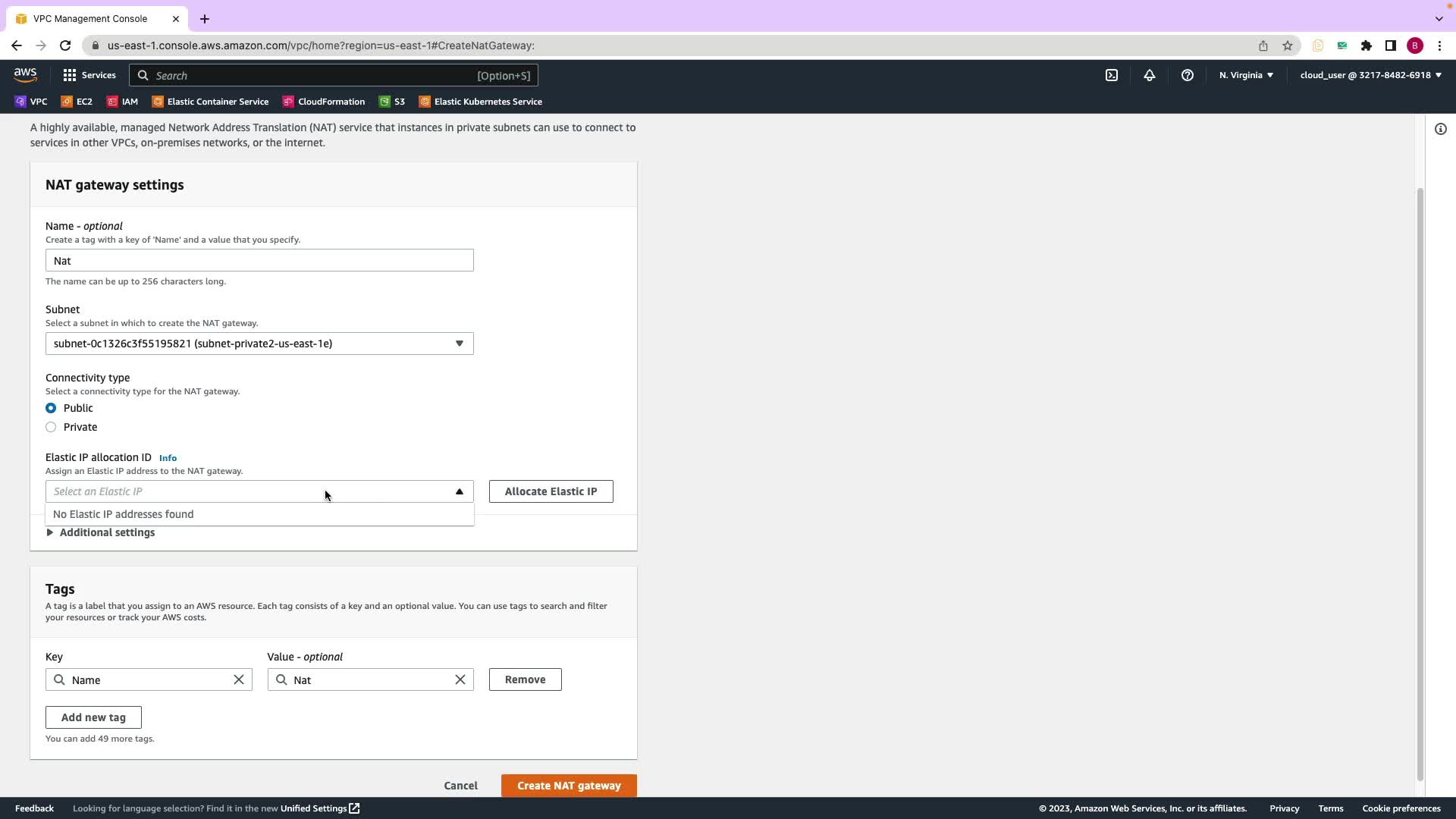Clear the Name tag key field
The width and height of the screenshot is (1456, 819).
[x=239, y=679]
